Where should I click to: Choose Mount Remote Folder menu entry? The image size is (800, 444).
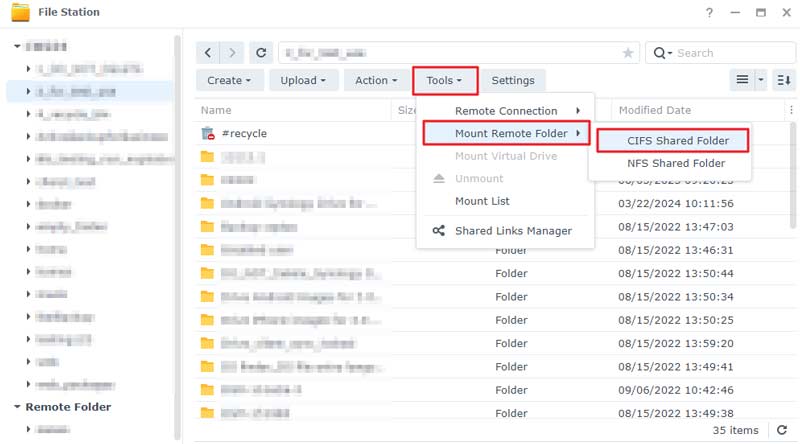click(x=506, y=133)
